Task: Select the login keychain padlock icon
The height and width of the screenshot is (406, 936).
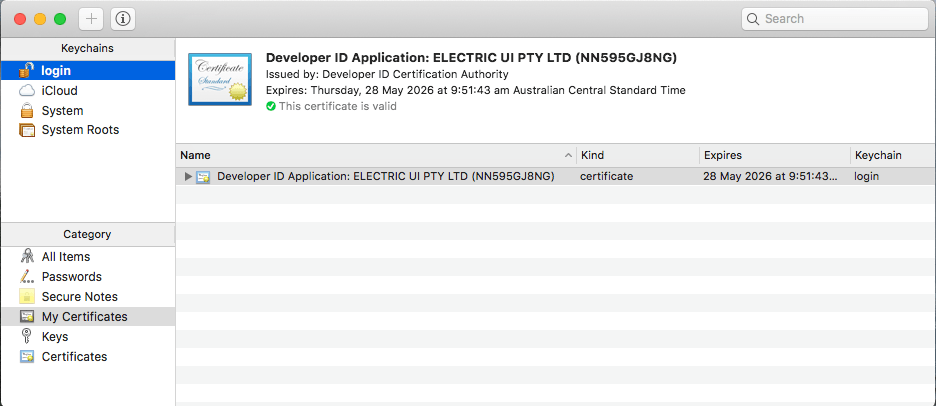Action: (27, 71)
